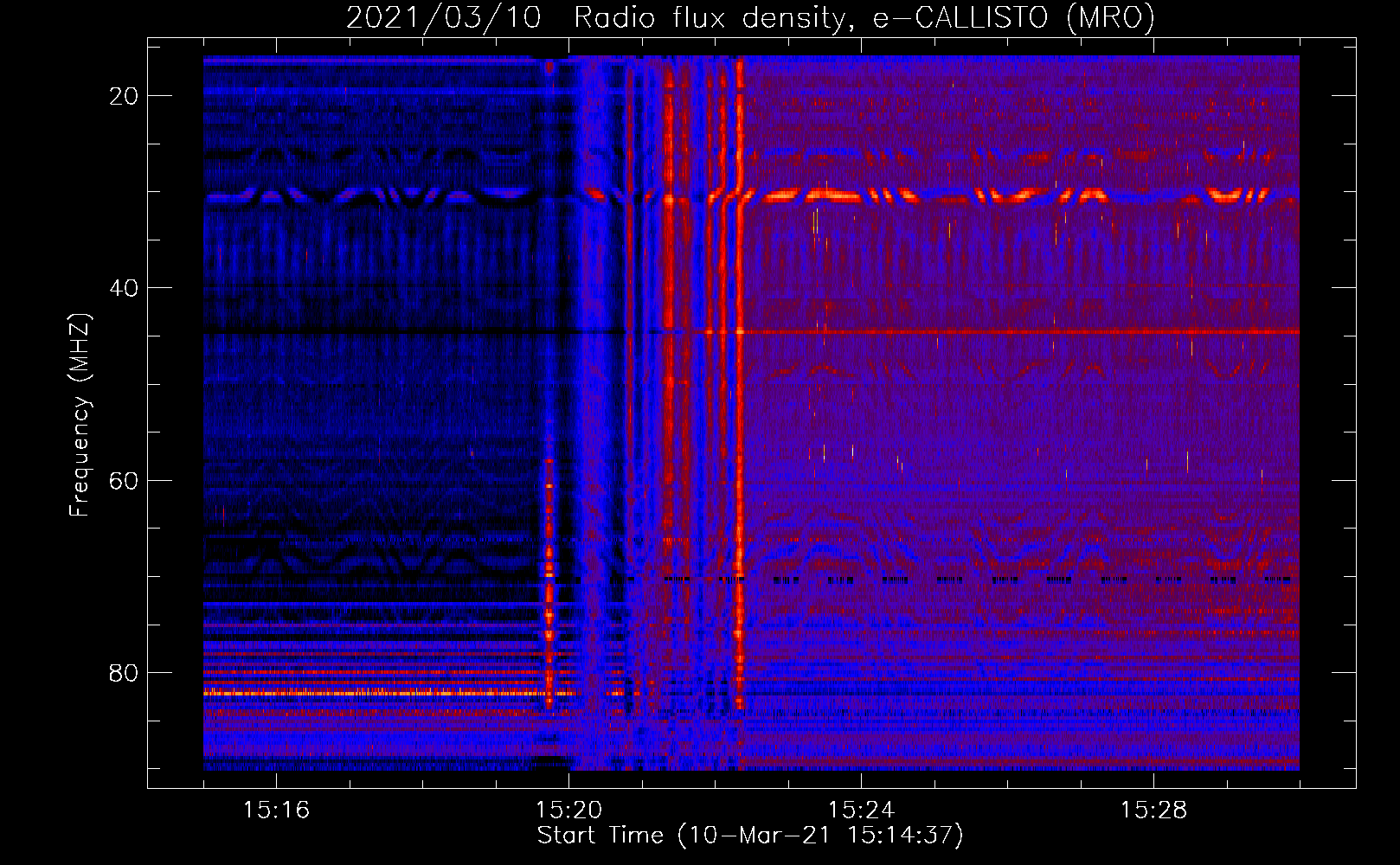Click the 40 MHz frequency tick label
Image resolution: width=1400 pixels, height=865 pixels.
(x=124, y=288)
